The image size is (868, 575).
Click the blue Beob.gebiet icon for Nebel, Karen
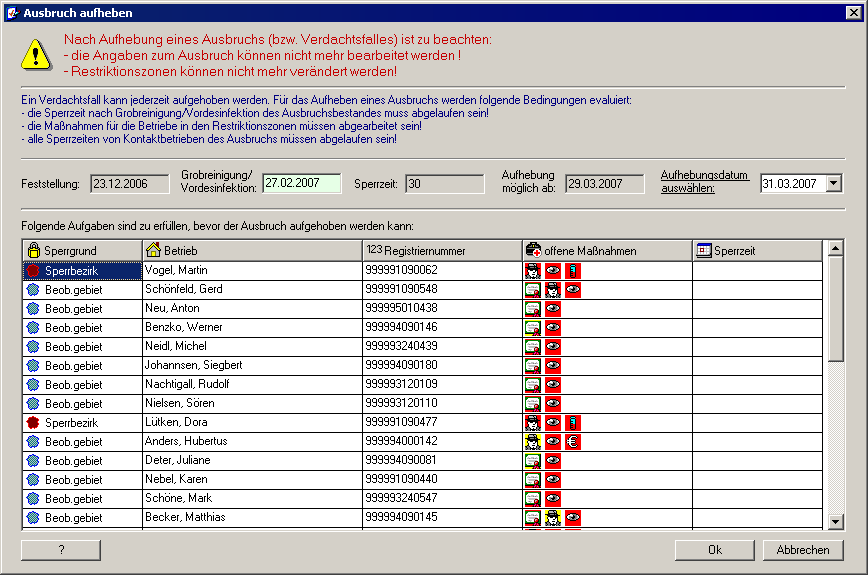pos(33,480)
